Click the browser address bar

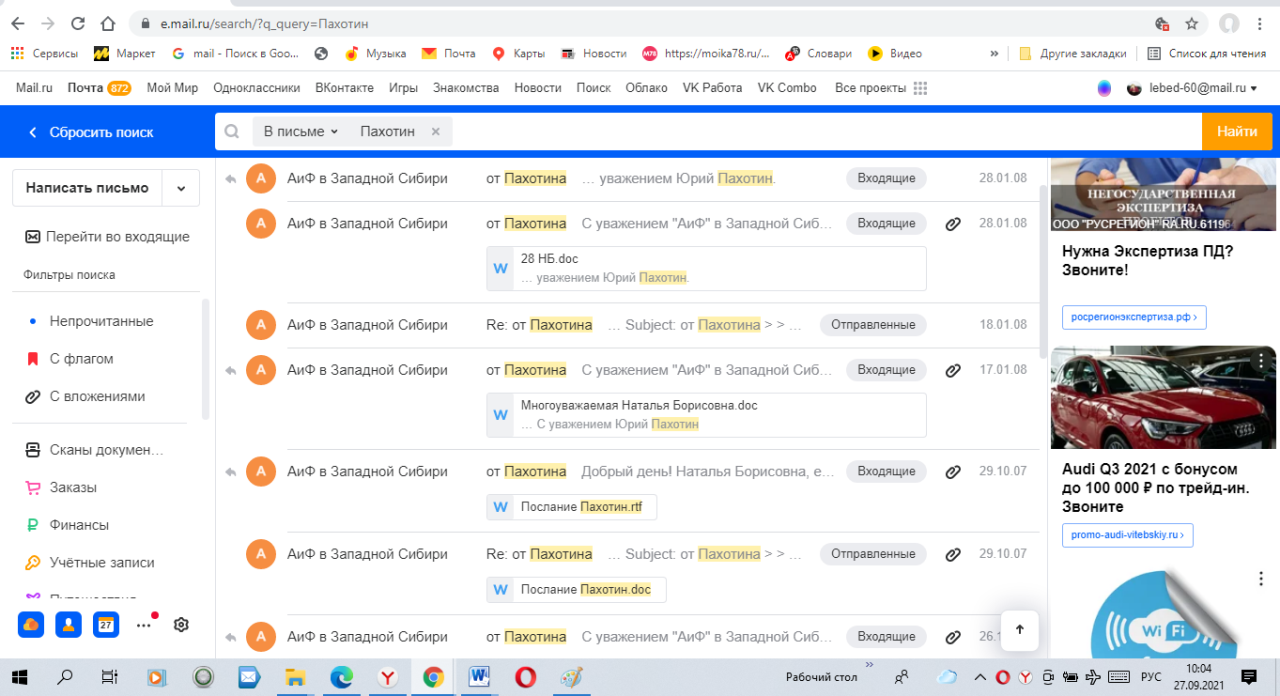click(640, 23)
